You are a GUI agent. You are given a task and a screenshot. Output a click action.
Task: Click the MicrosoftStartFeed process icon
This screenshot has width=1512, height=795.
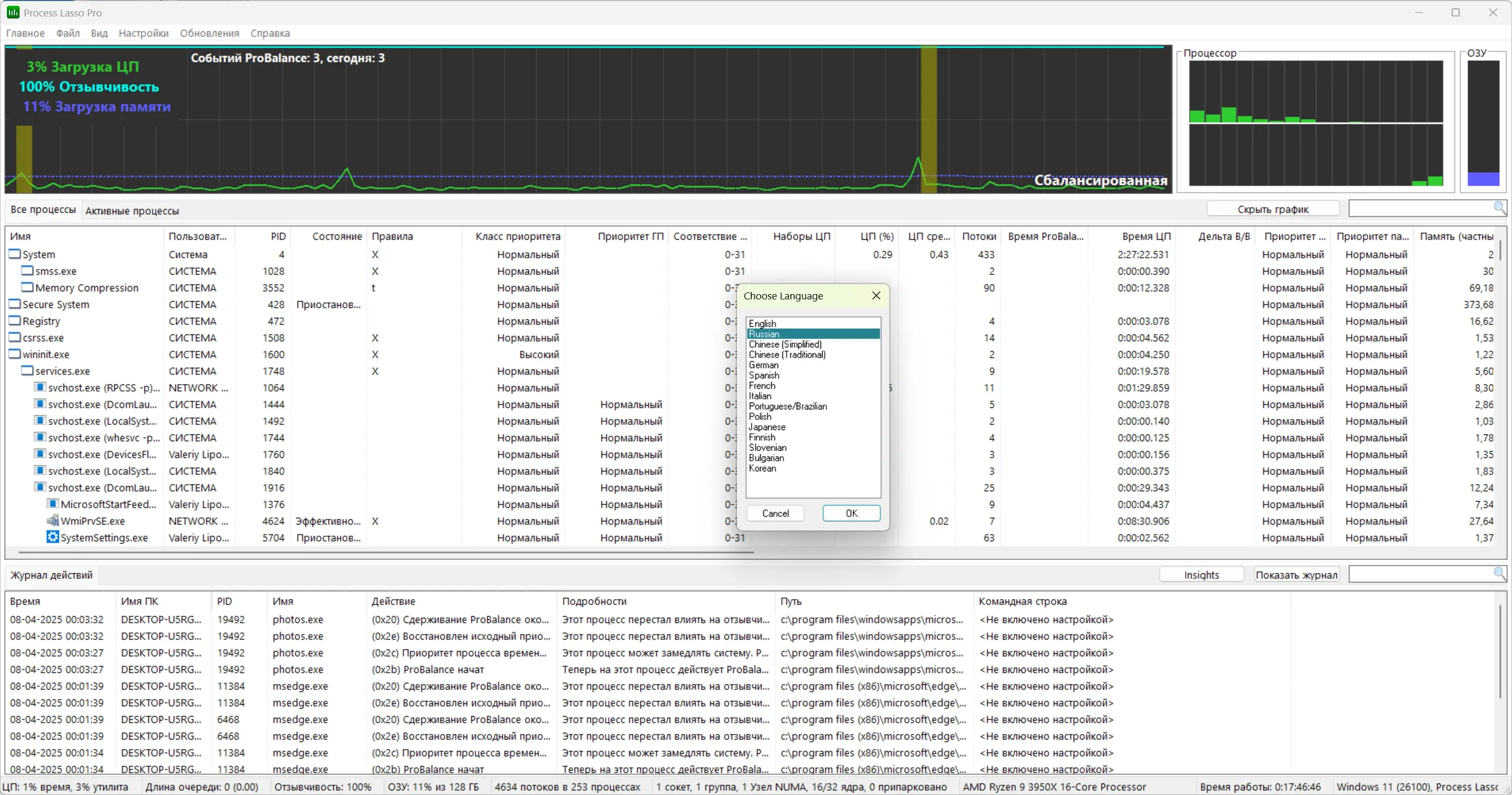pos(53,505)
